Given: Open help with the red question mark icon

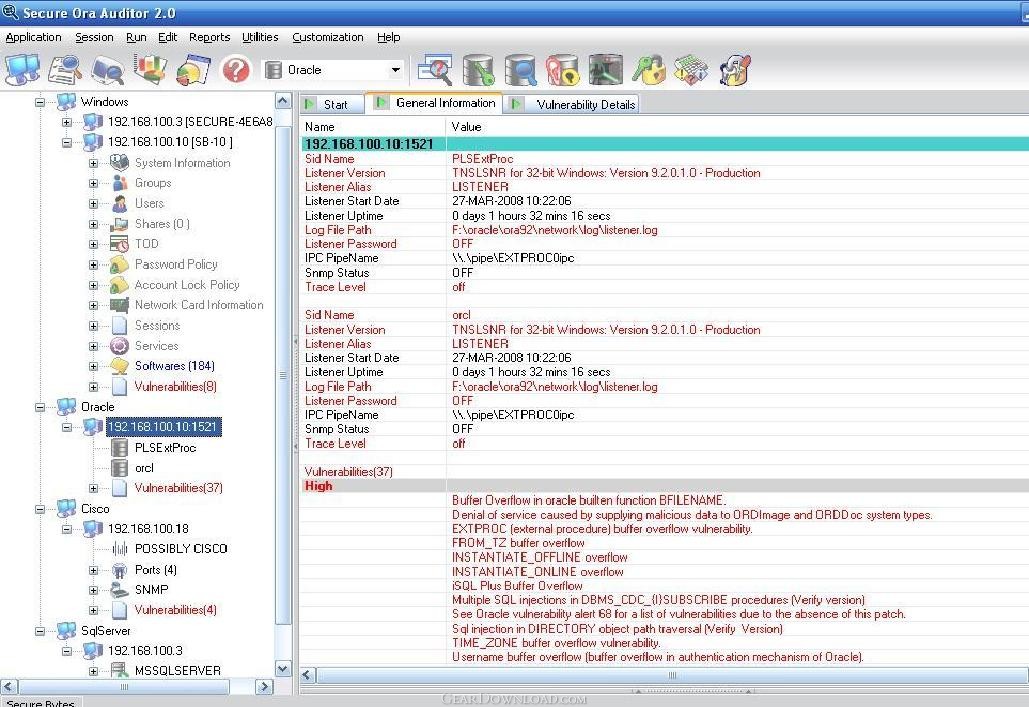Looking at the screenshot, I should click(236, 70).
